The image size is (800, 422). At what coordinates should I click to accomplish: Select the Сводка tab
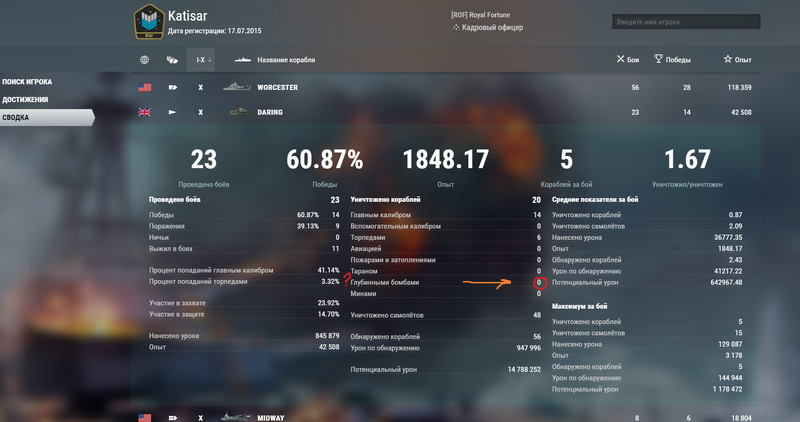point(47,117)
